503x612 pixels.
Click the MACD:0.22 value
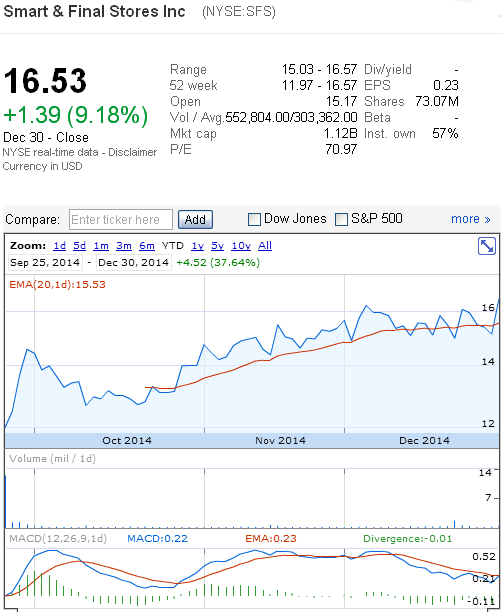coord(157,539)
